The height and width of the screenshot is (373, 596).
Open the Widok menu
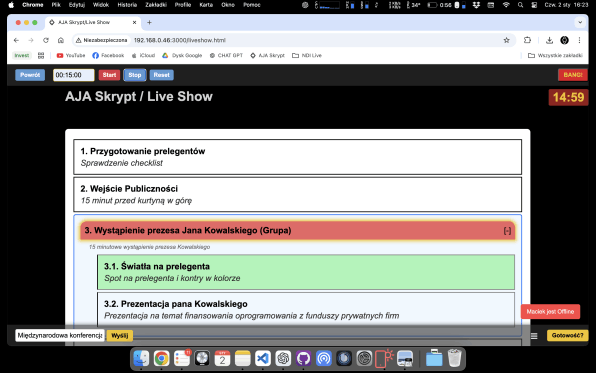tap(101, 5)
